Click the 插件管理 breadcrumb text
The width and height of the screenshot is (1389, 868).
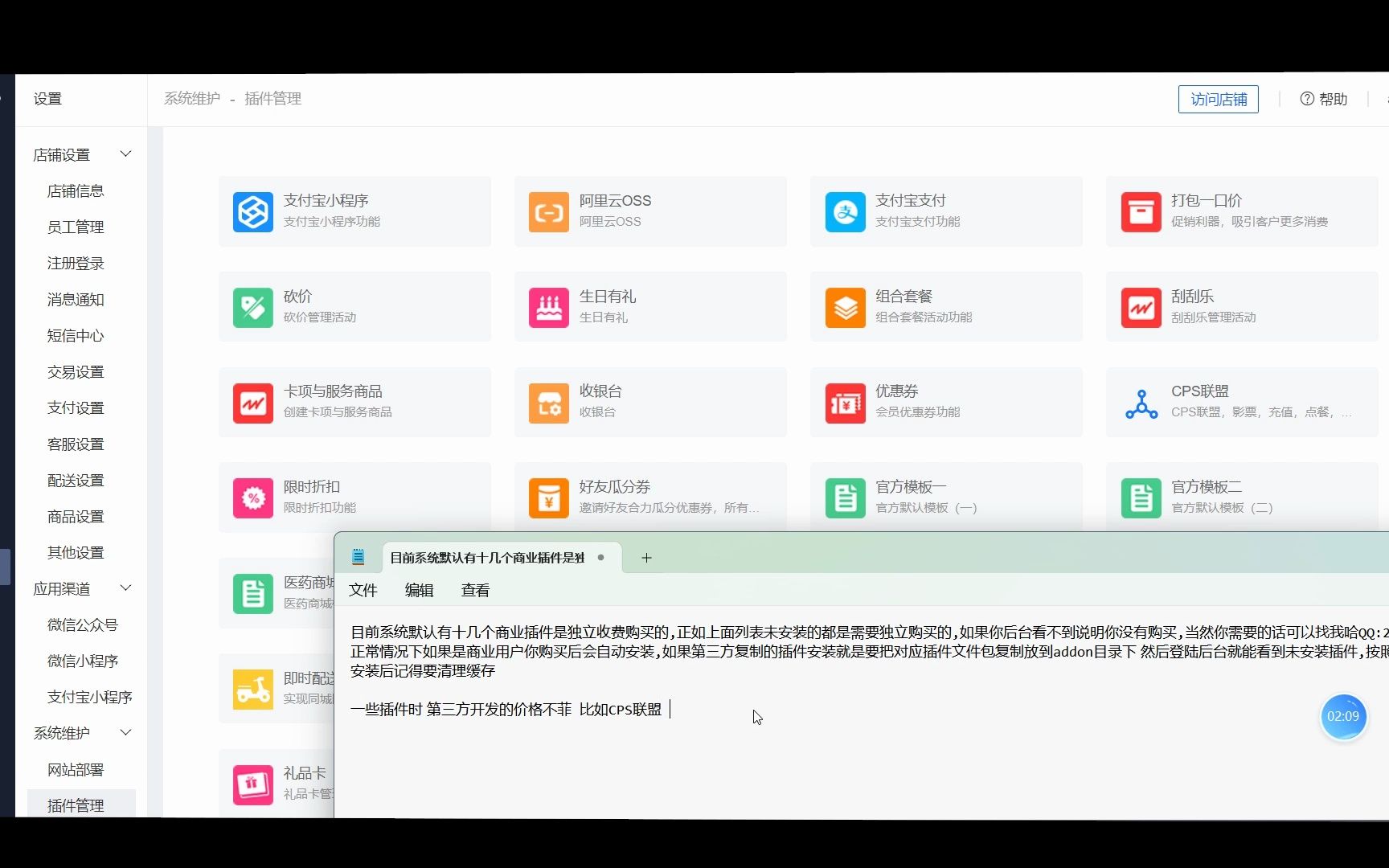click(272, 99)
